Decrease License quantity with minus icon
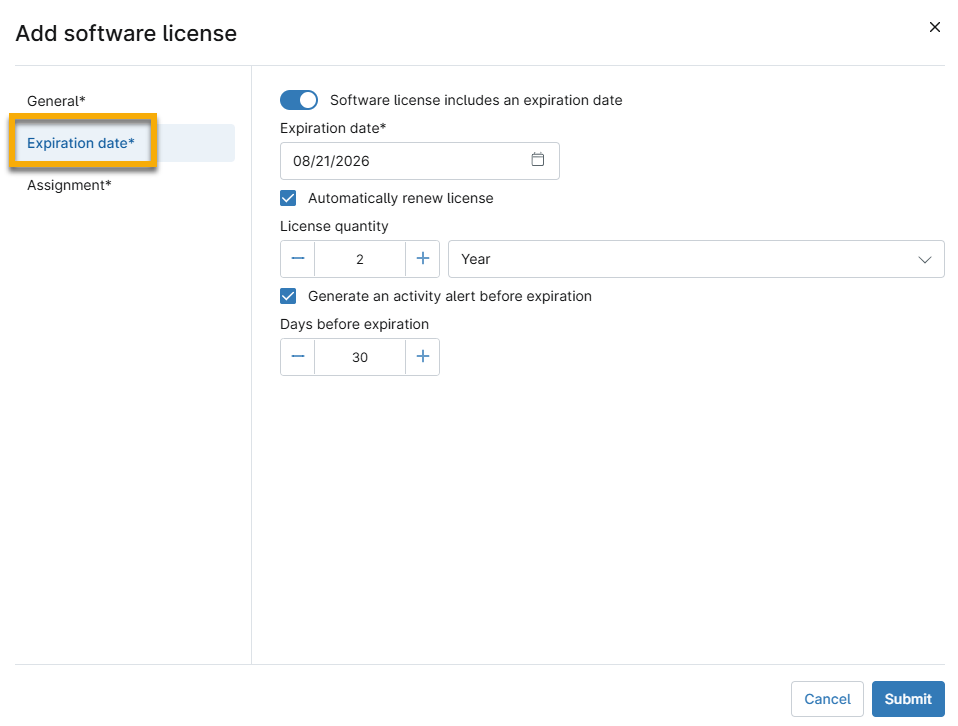Viewport: 958px width, 726px height. [x=298, y=259]
